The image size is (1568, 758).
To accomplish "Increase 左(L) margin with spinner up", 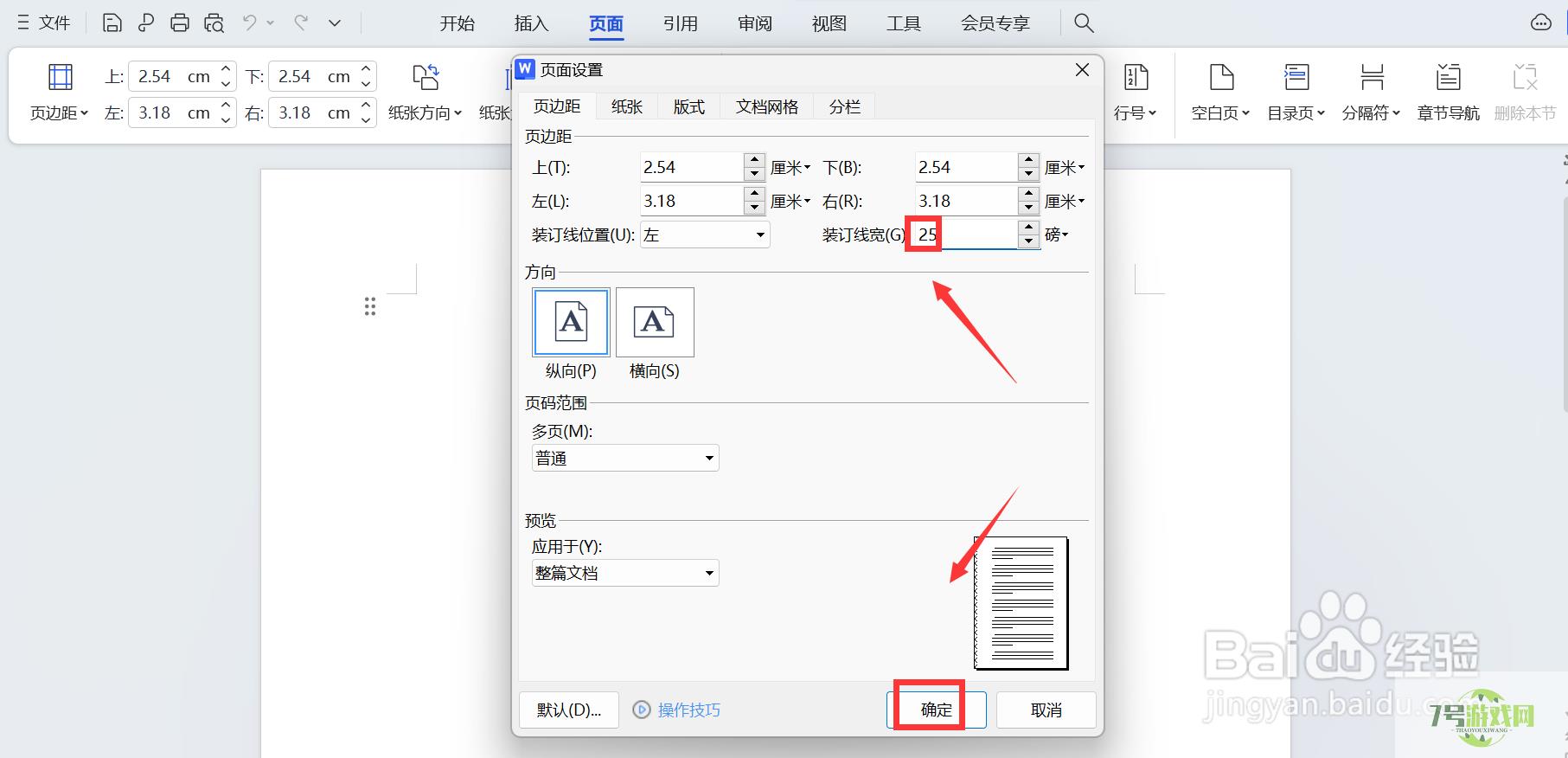I will (x=755, y=194).
